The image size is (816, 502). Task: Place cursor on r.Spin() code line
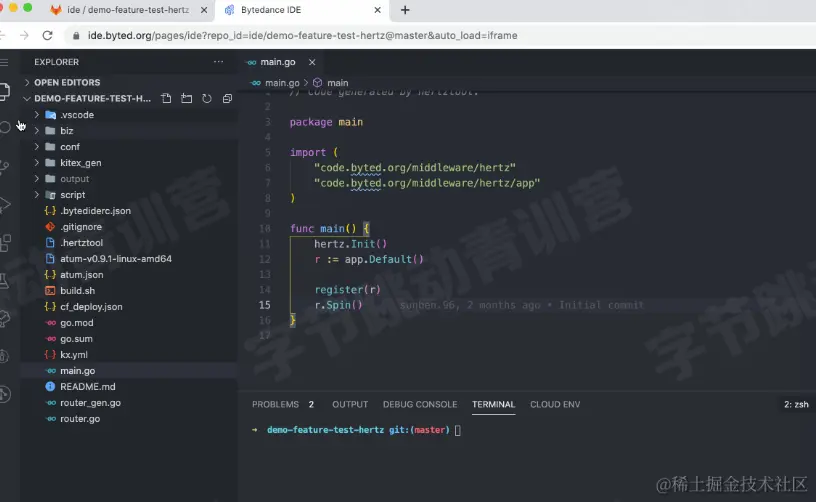(x=338, y=305)
